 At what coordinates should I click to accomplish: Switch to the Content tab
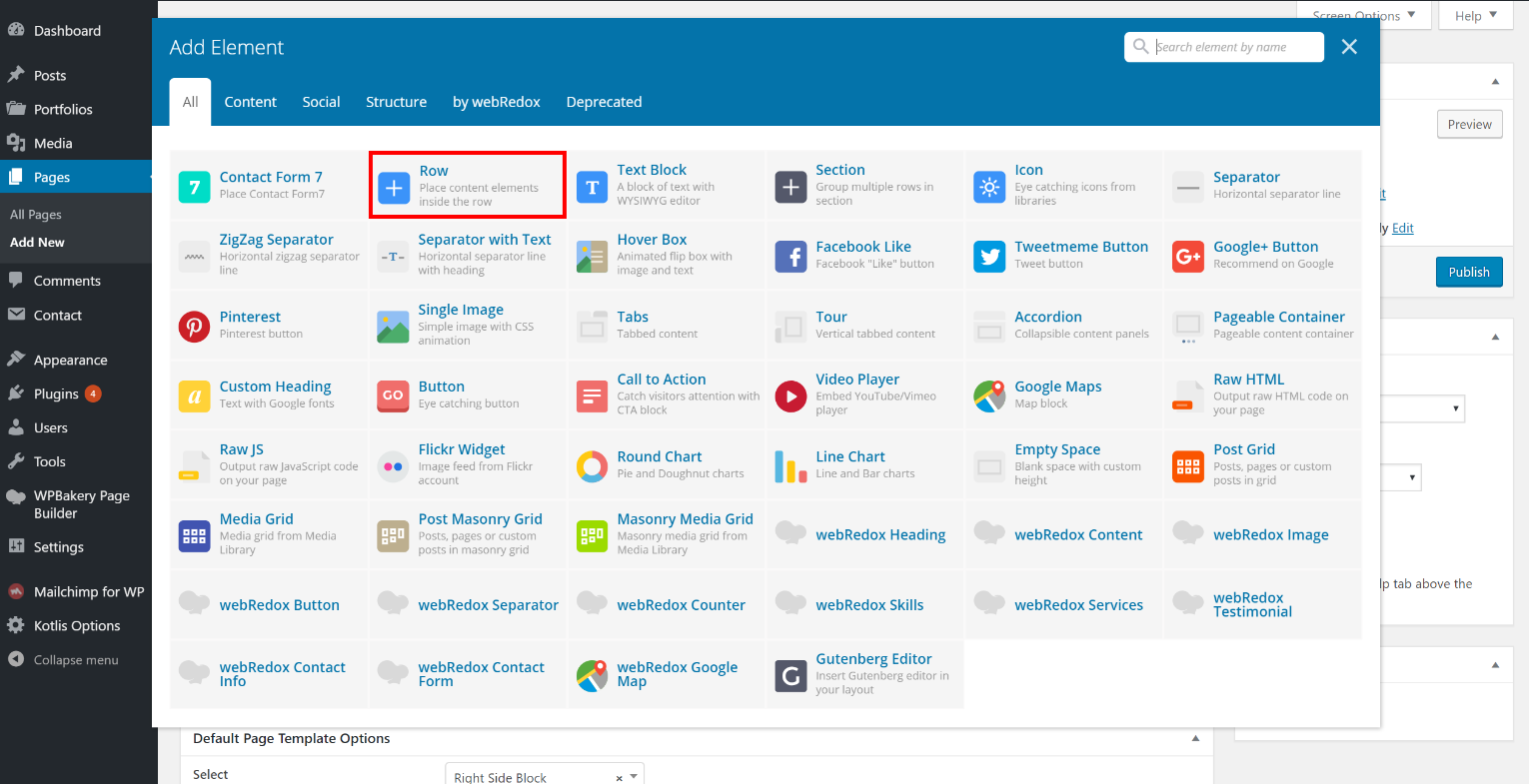click(250, 102)
